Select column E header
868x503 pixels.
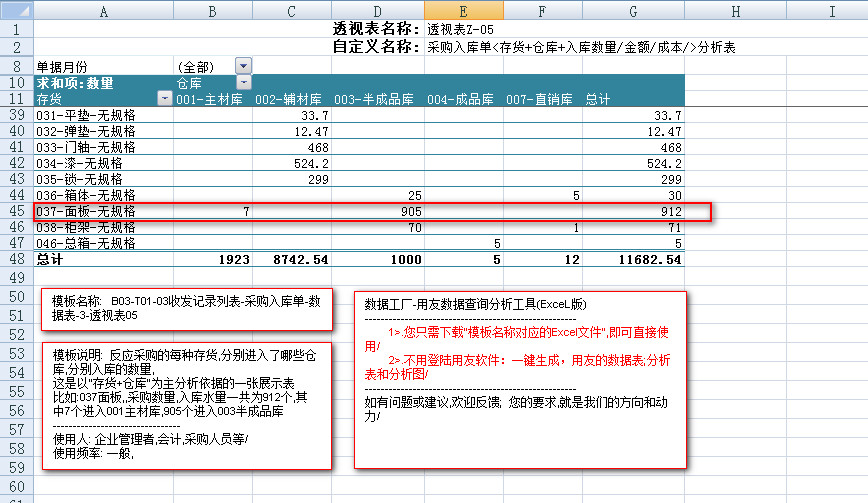coord(463,10)
